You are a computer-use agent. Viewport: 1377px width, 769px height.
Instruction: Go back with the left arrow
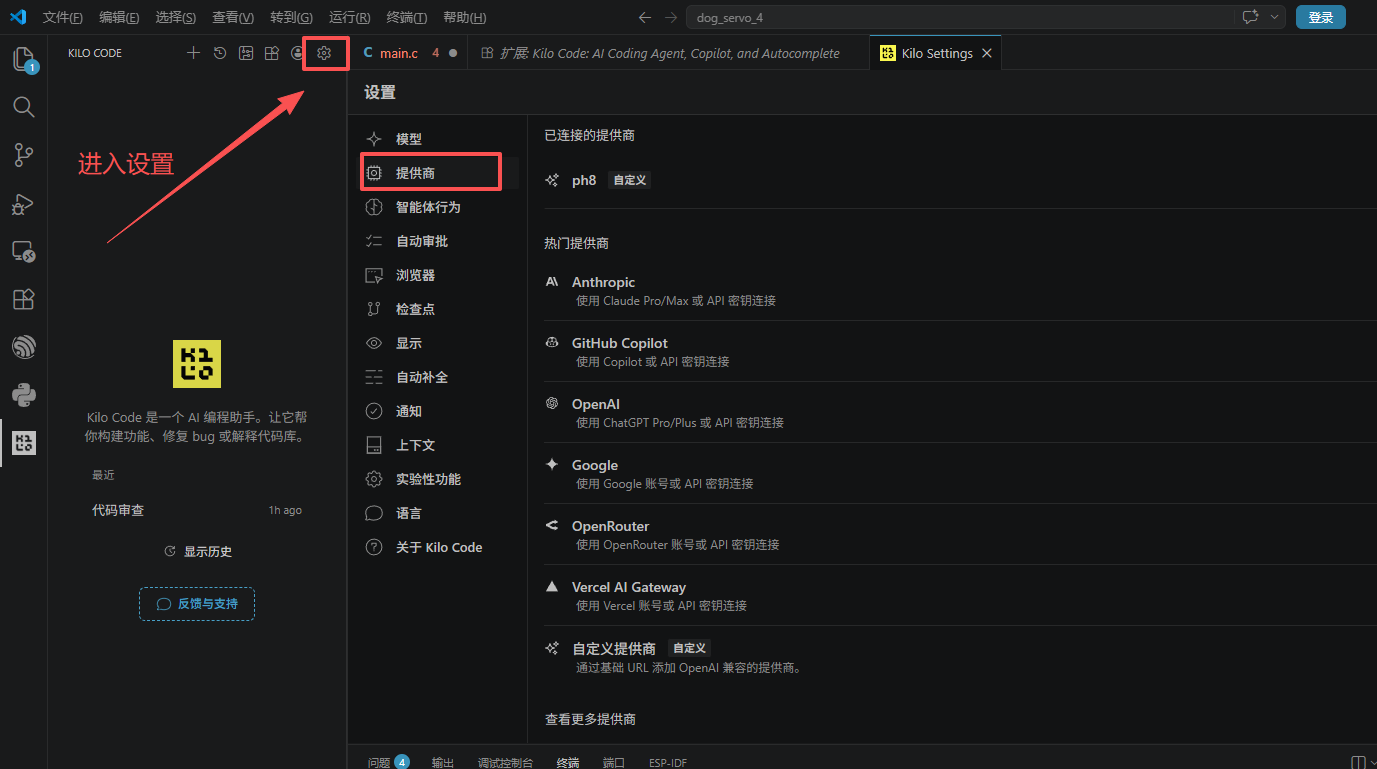(645, 18)
